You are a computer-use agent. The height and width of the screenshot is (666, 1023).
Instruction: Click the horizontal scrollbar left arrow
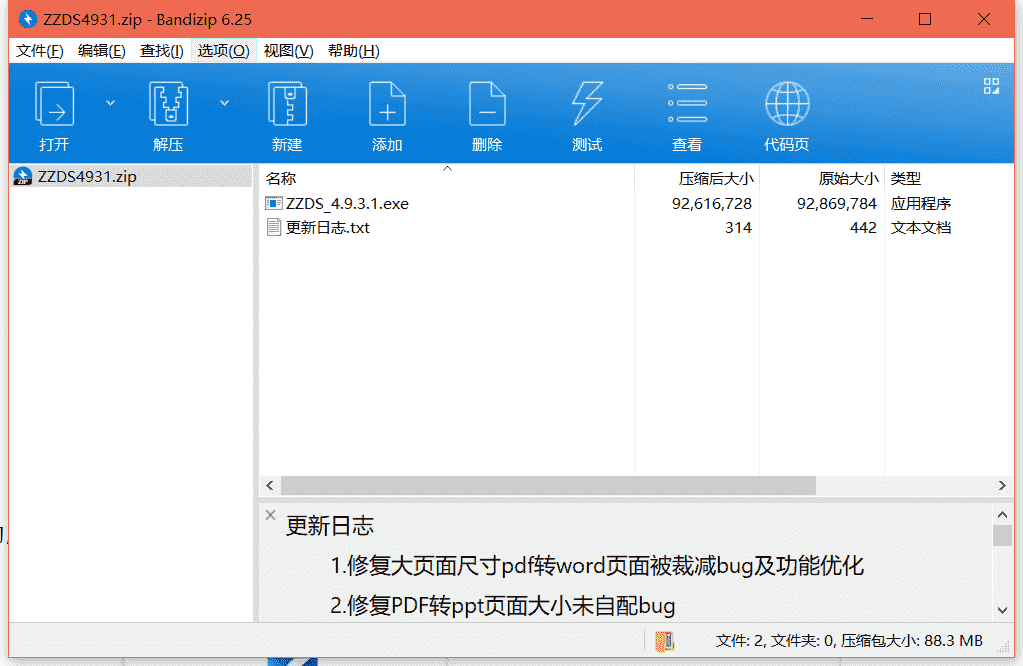270,485
